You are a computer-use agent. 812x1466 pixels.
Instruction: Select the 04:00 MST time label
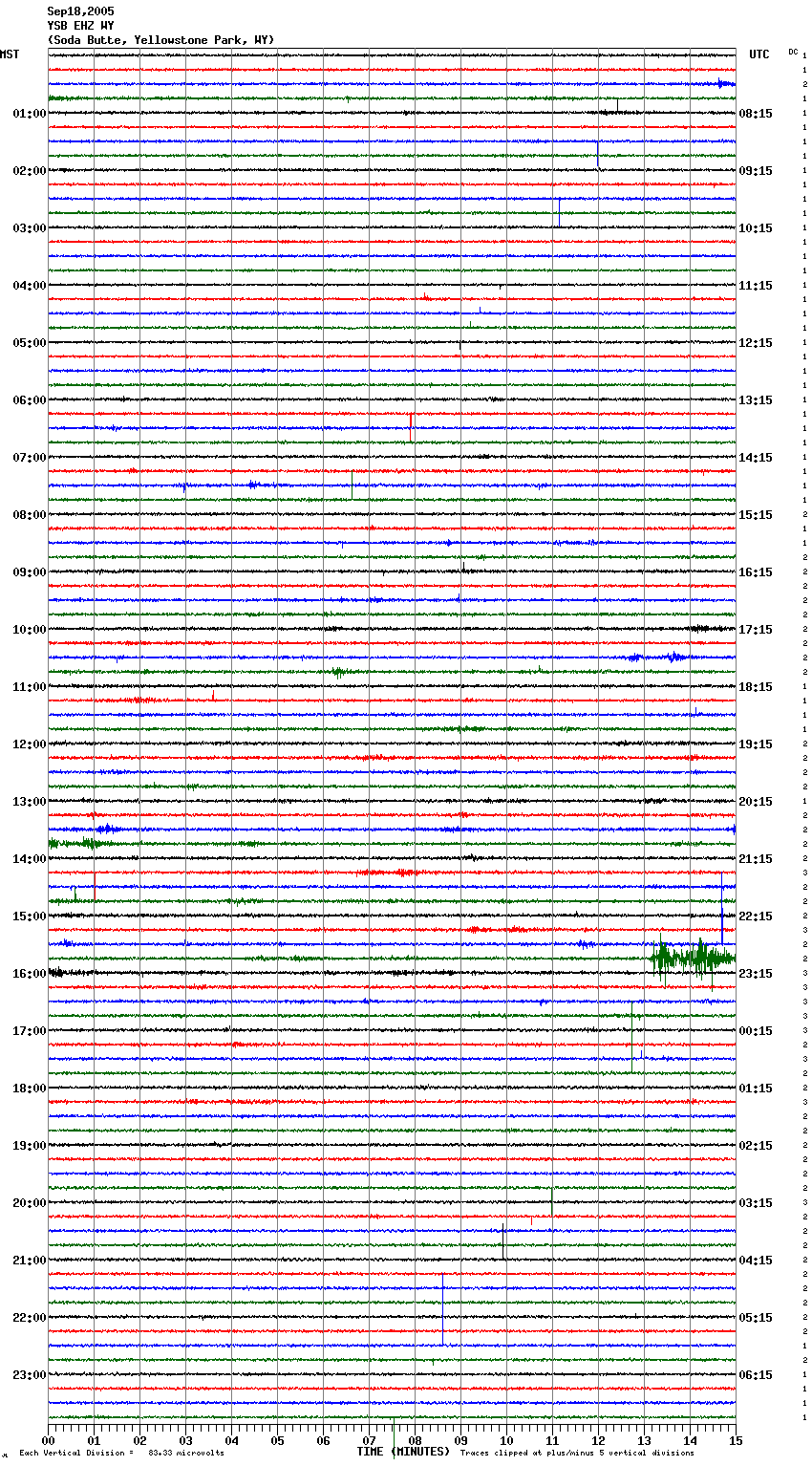pos(30,286)
